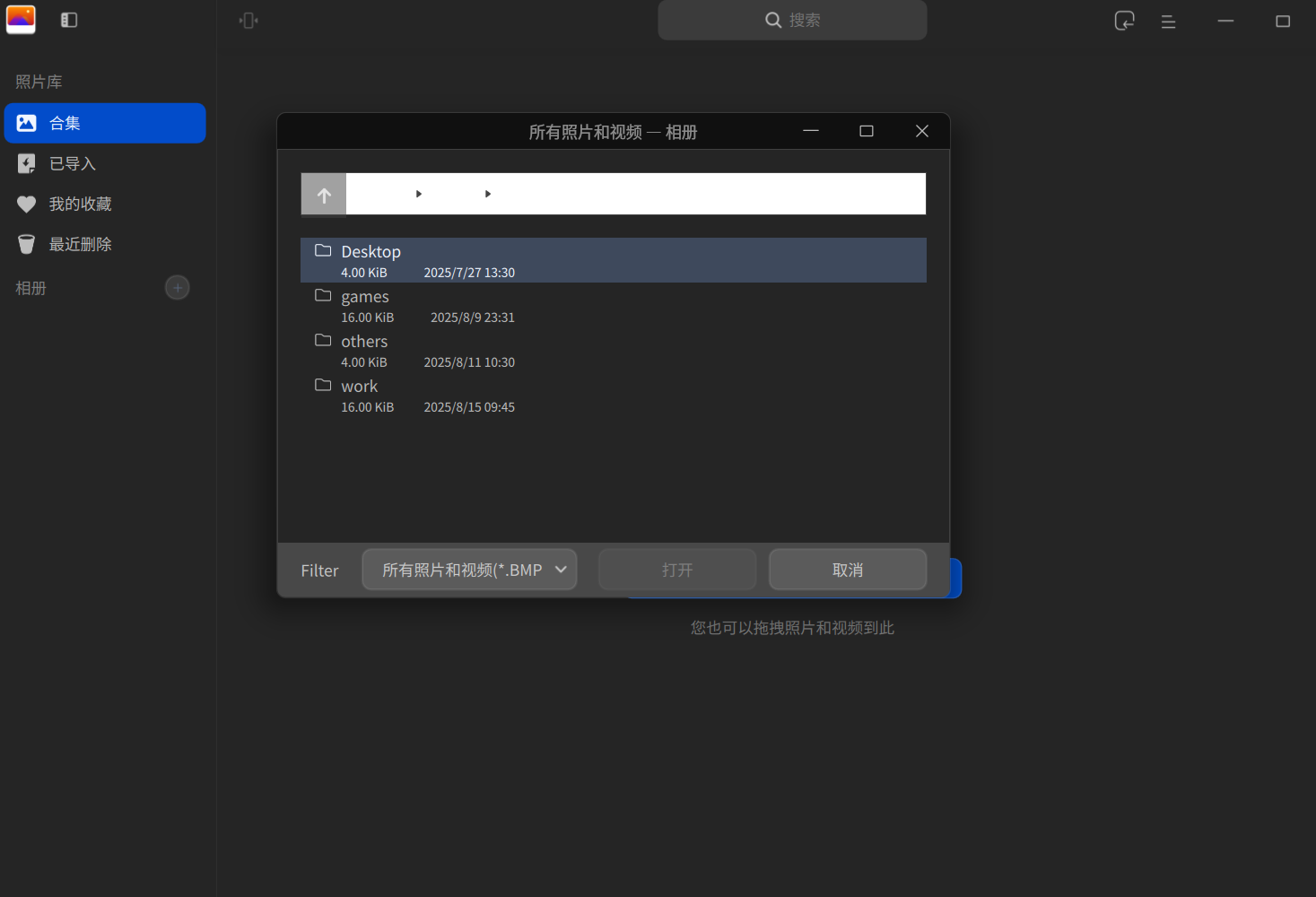Select 合集 in the sidebar
The width and height of the screenshot is (1316, 897).
pyautogui.click(x=105, y=123)
